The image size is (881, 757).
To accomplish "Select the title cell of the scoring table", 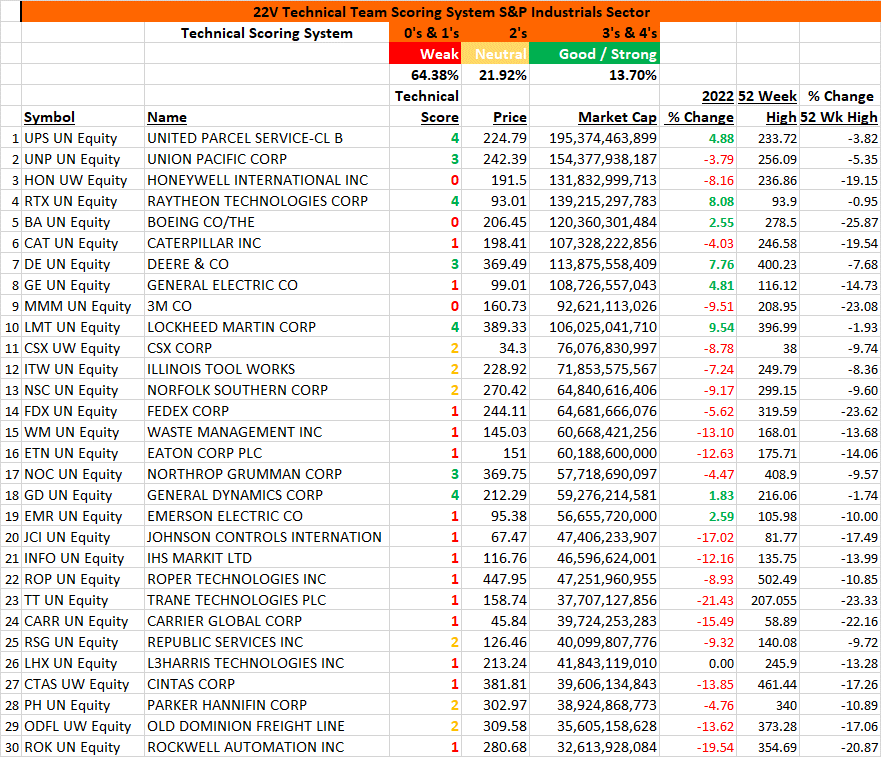I will (x=451, y=12).
